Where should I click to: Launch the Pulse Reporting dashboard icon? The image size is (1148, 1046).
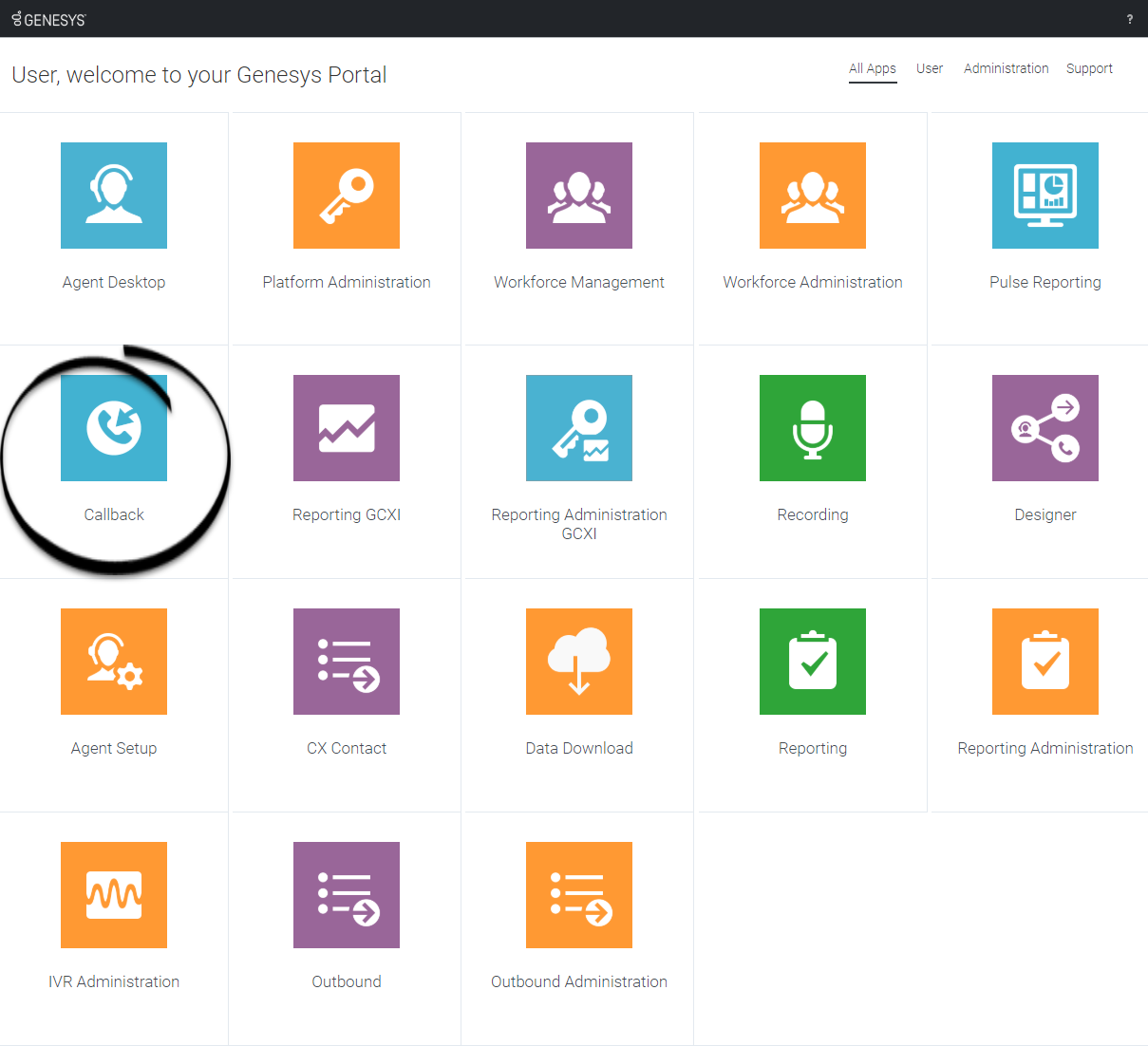point(1045,196)
